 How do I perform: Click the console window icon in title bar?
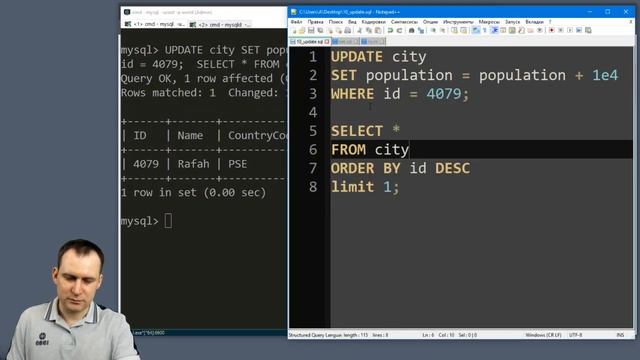pos(127,12)
